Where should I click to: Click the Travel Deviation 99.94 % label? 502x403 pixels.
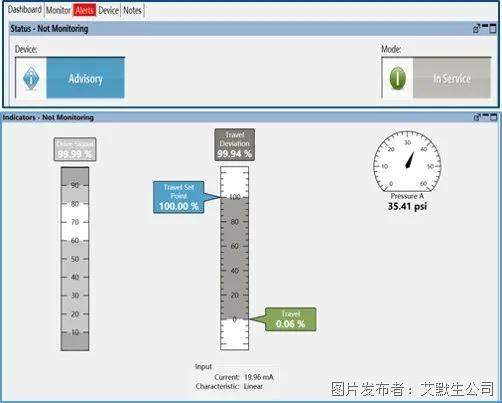235,145
